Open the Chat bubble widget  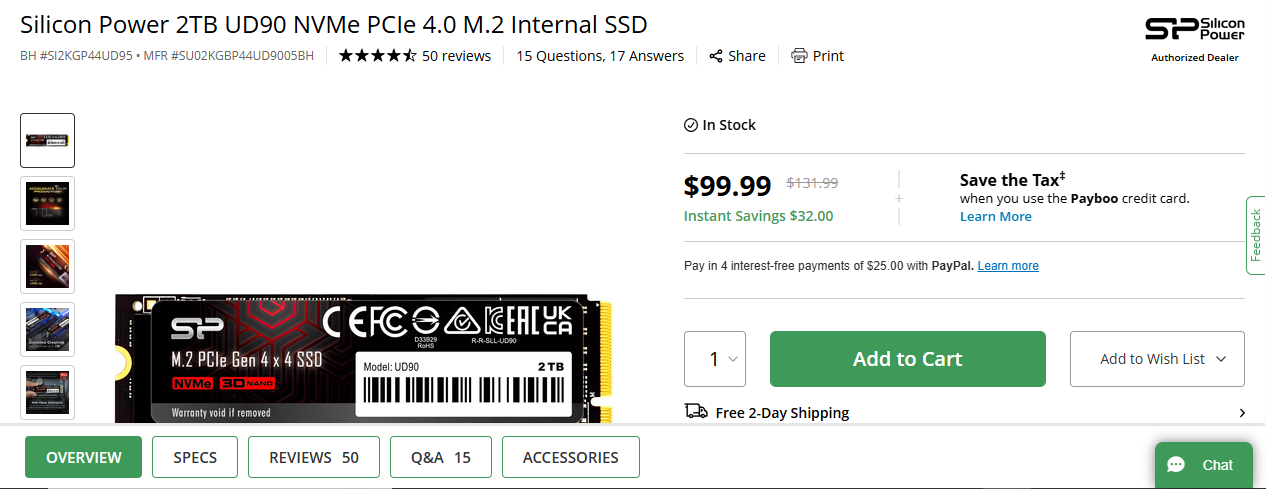coord(1203,465)
